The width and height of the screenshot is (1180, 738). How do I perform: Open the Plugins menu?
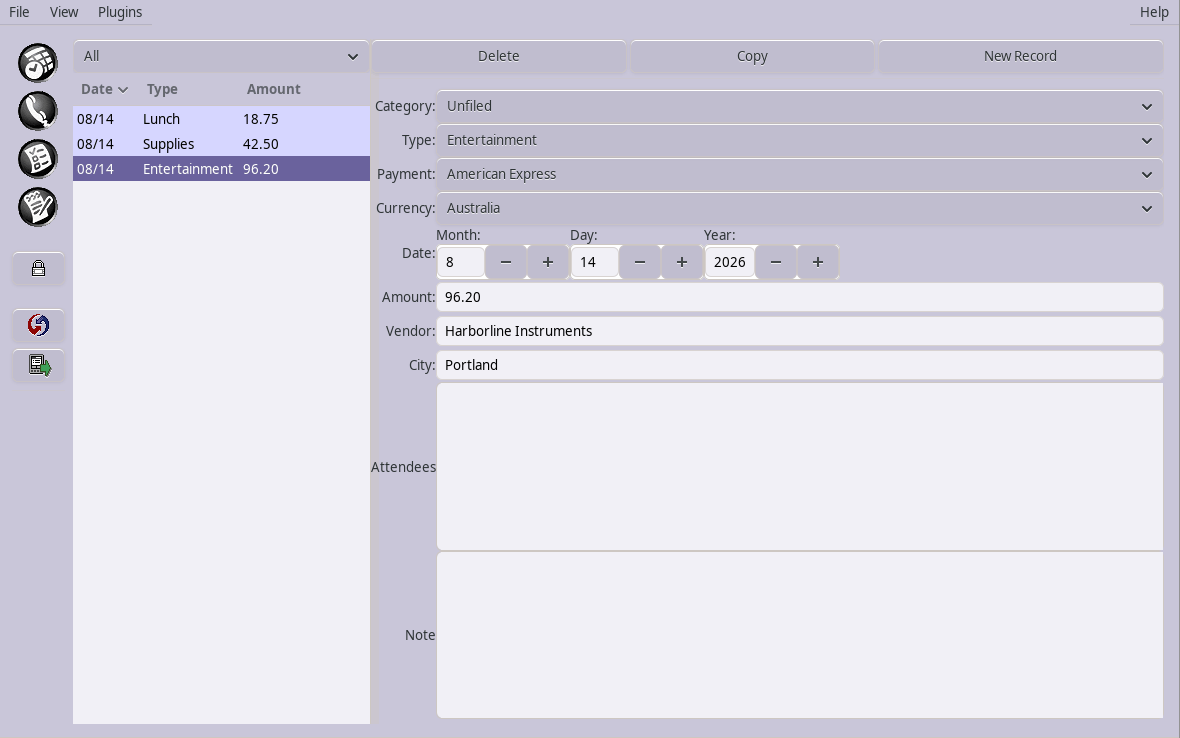pos(120,12)
